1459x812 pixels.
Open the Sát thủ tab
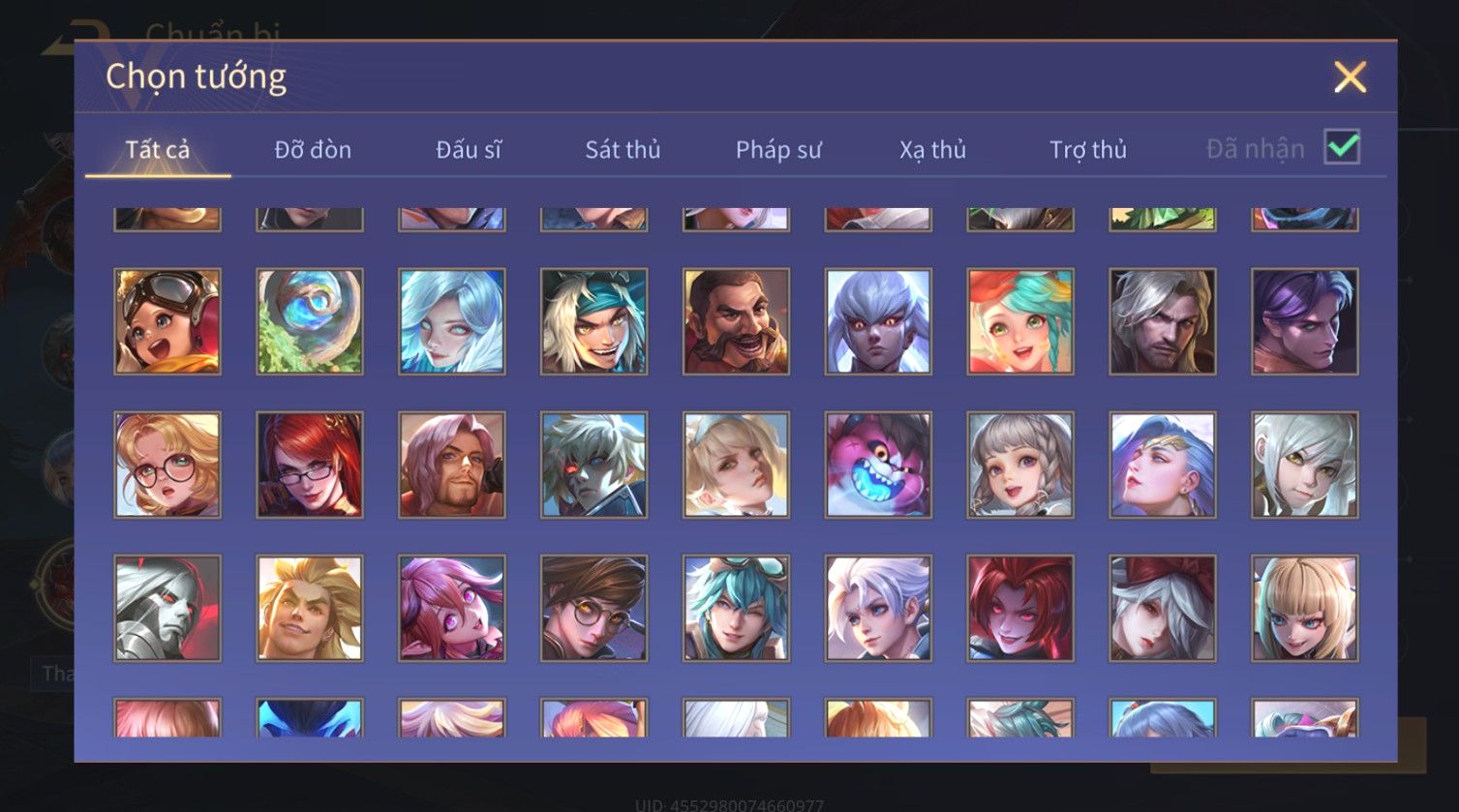623,149
